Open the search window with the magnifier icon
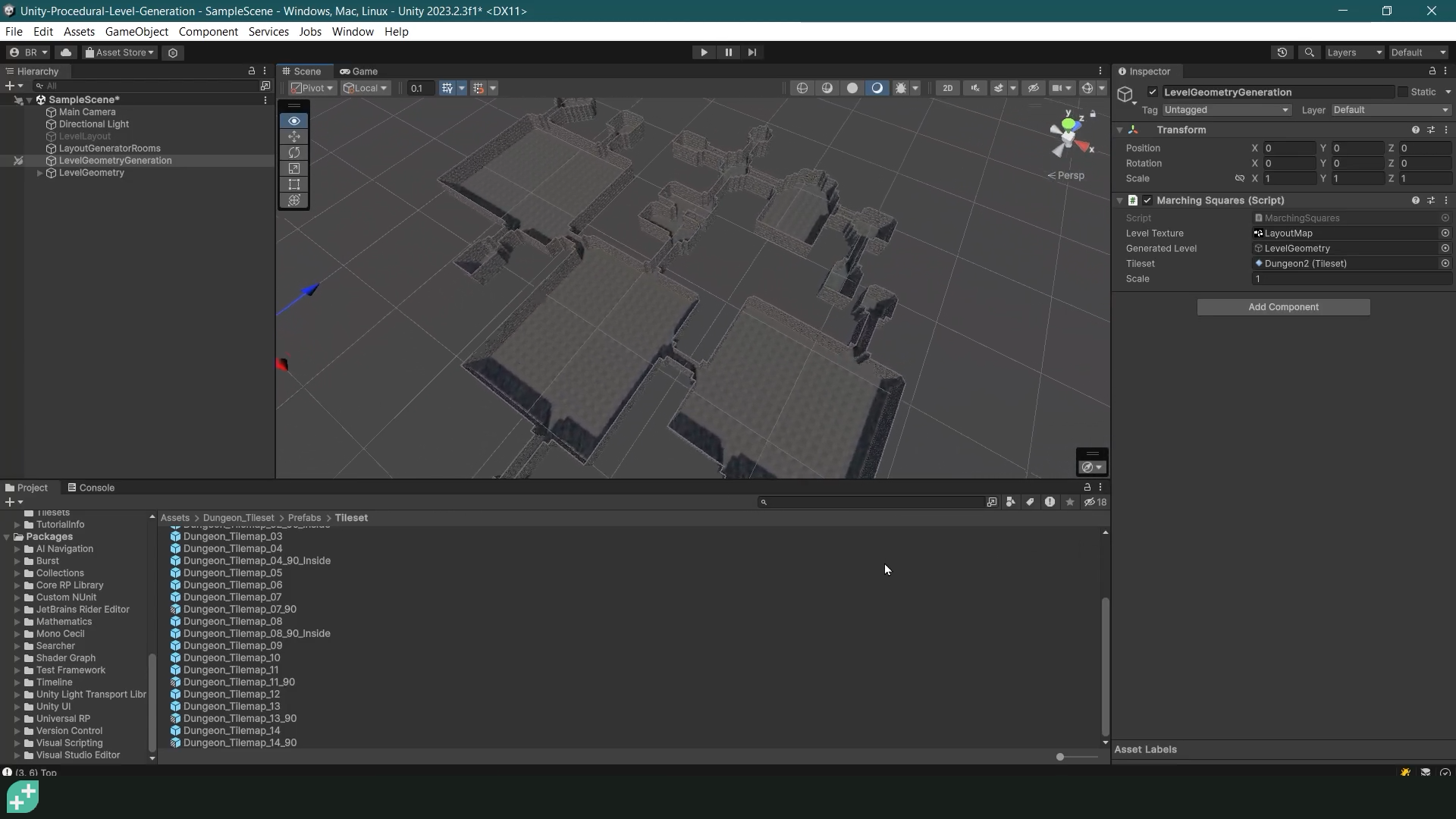 (1310, 52)
